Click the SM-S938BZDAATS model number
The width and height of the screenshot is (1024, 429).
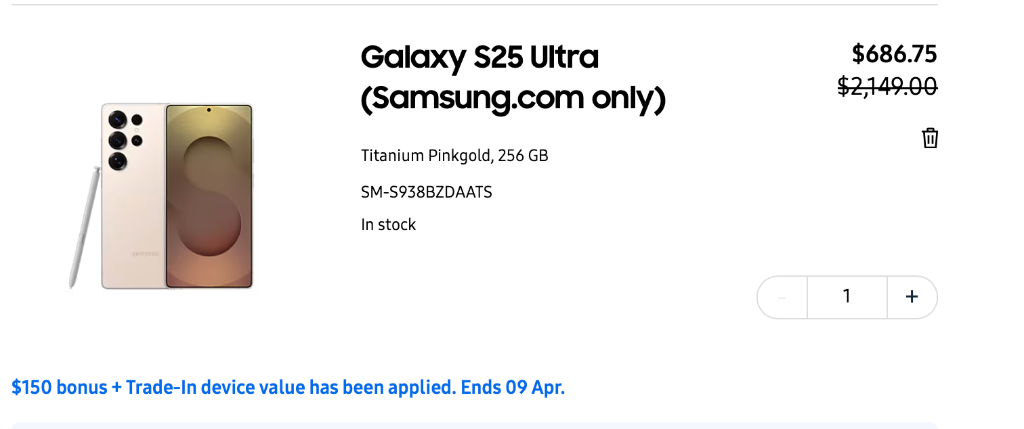tap(426, 191)
